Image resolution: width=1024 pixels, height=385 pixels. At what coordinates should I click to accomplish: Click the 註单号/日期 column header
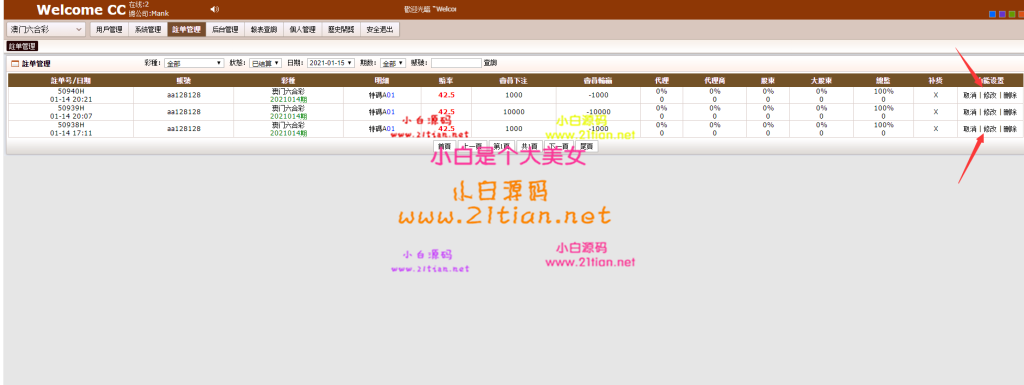tap(71, 80)
